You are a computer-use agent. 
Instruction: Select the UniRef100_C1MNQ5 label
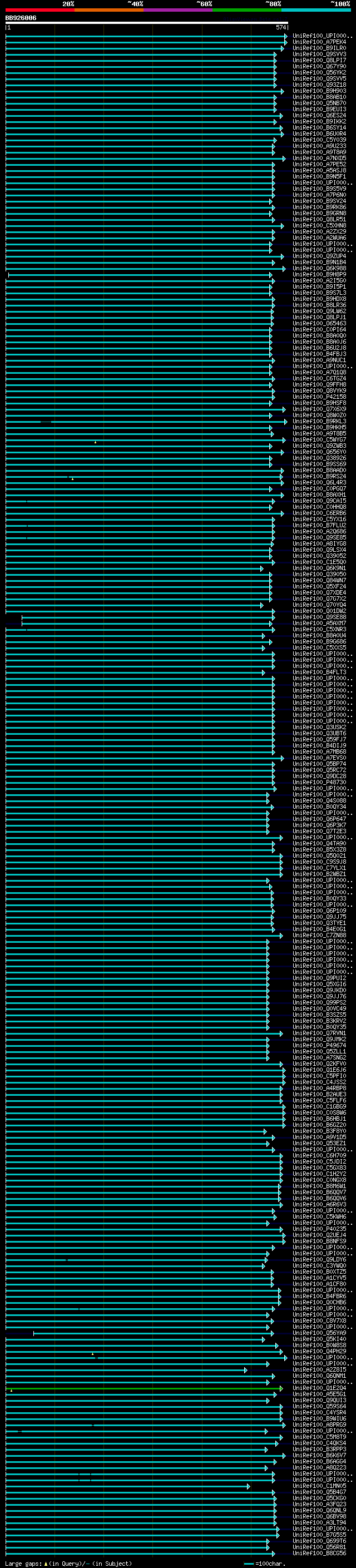(319, 1486)
